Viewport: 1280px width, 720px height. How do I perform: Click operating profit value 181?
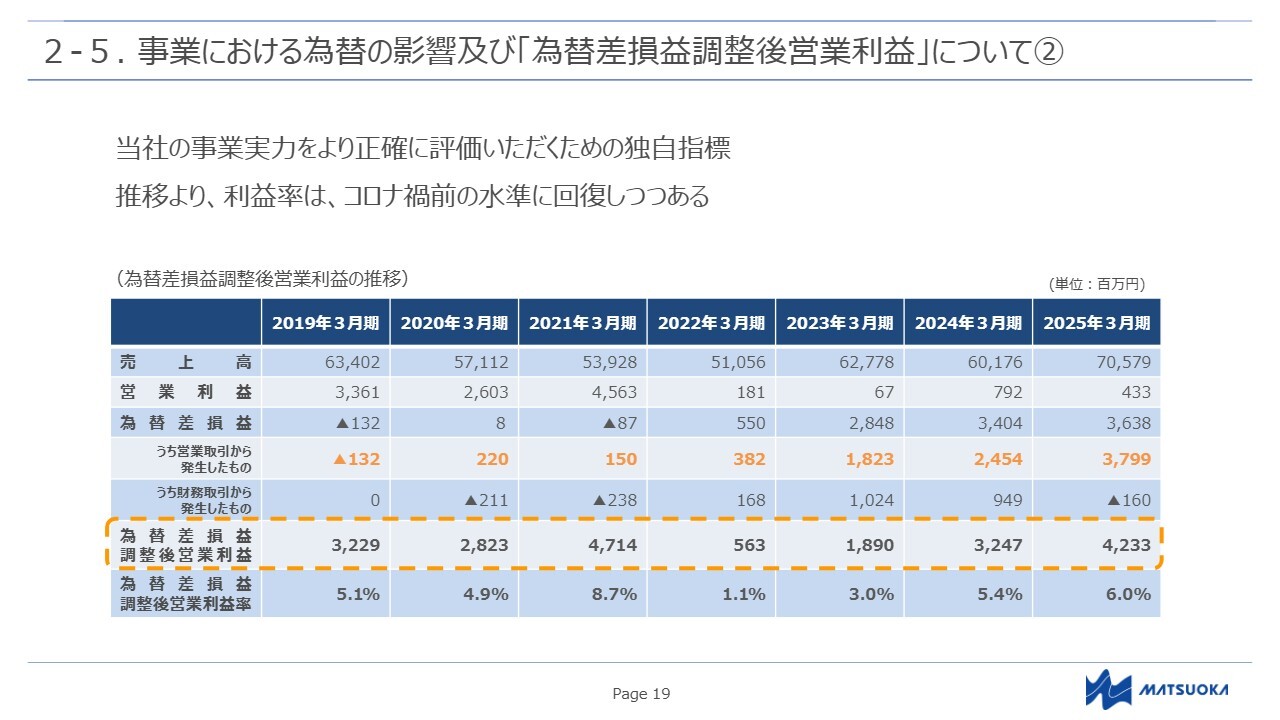coord(751,392)
